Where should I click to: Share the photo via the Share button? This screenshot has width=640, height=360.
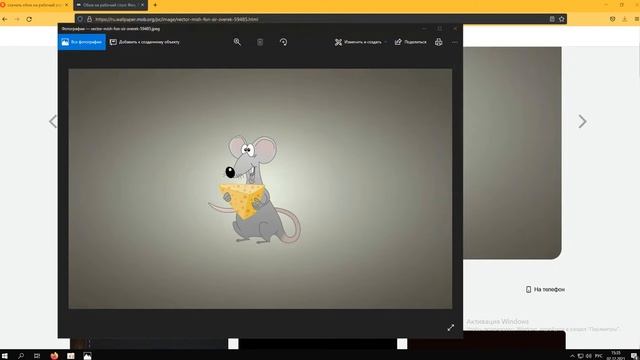[411, 42]
